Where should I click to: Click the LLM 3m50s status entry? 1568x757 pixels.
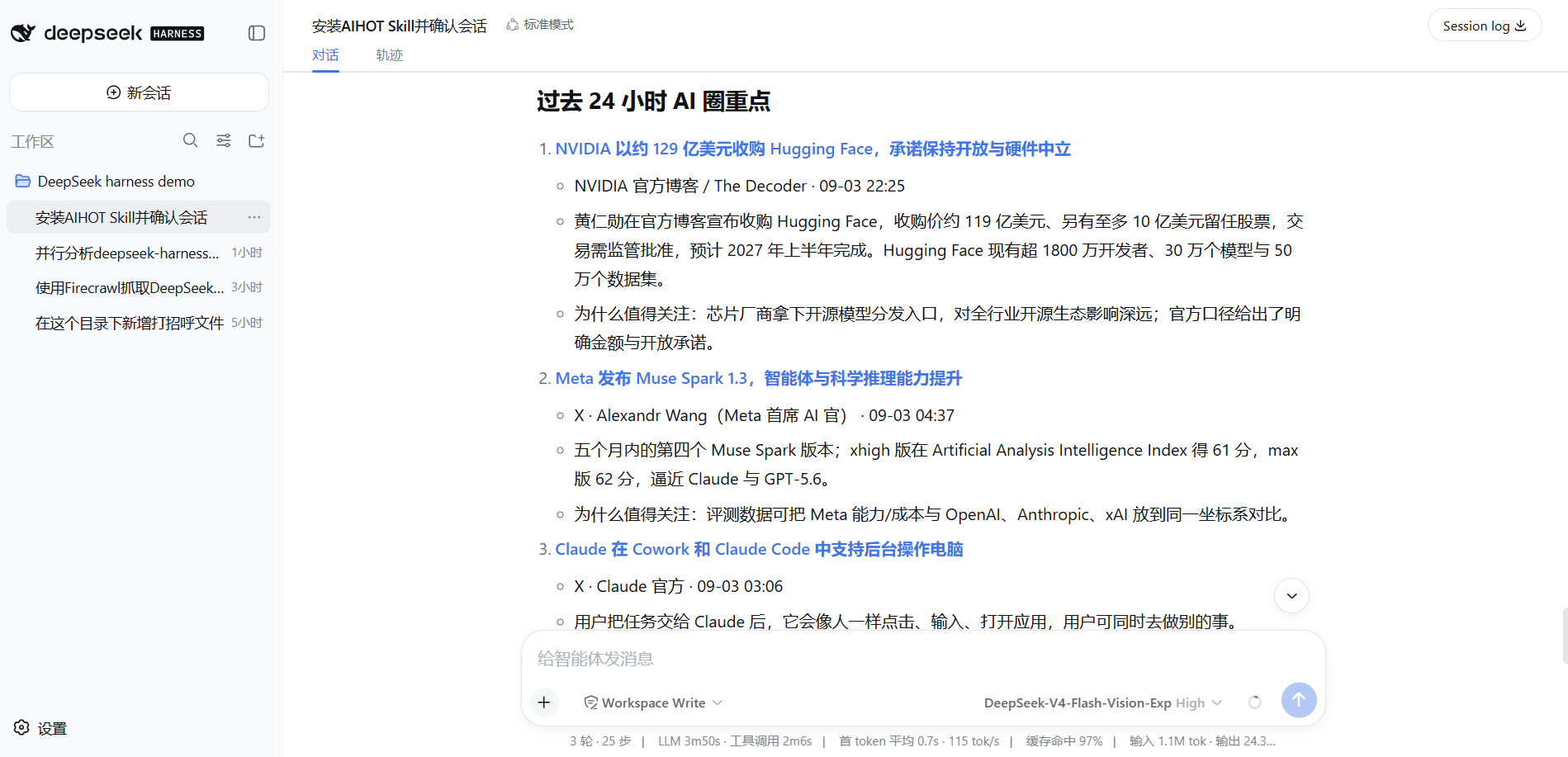click(734, 741)
